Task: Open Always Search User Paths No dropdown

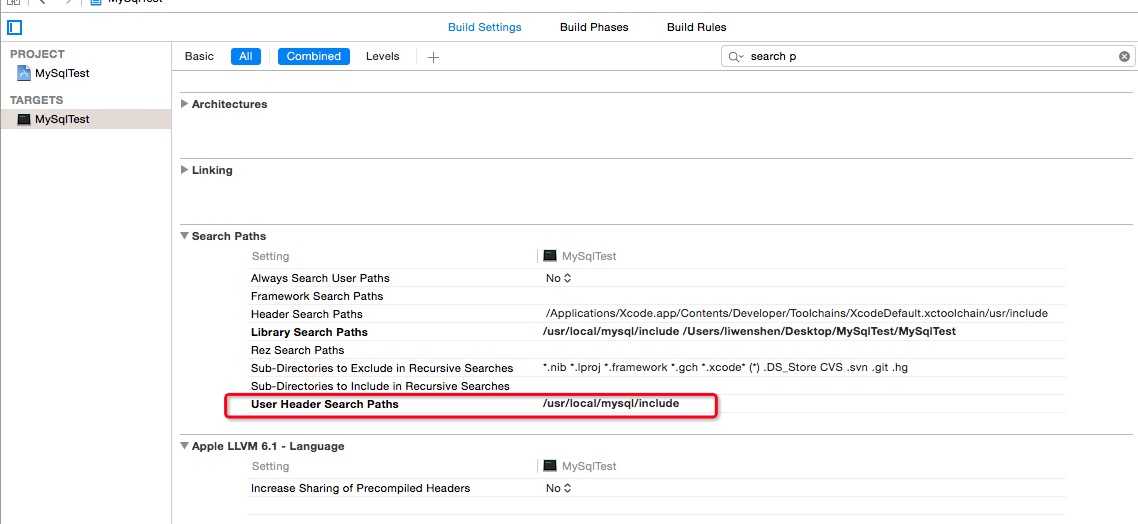Action: click(559, 278)
